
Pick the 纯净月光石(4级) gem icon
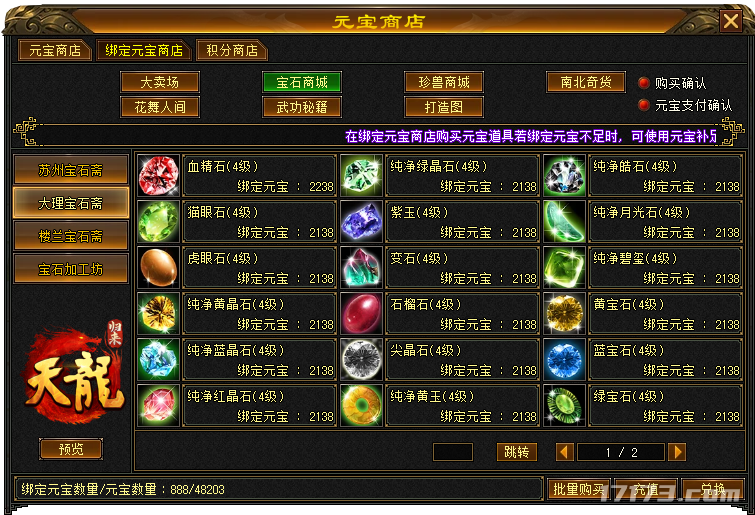pos(564,221)
